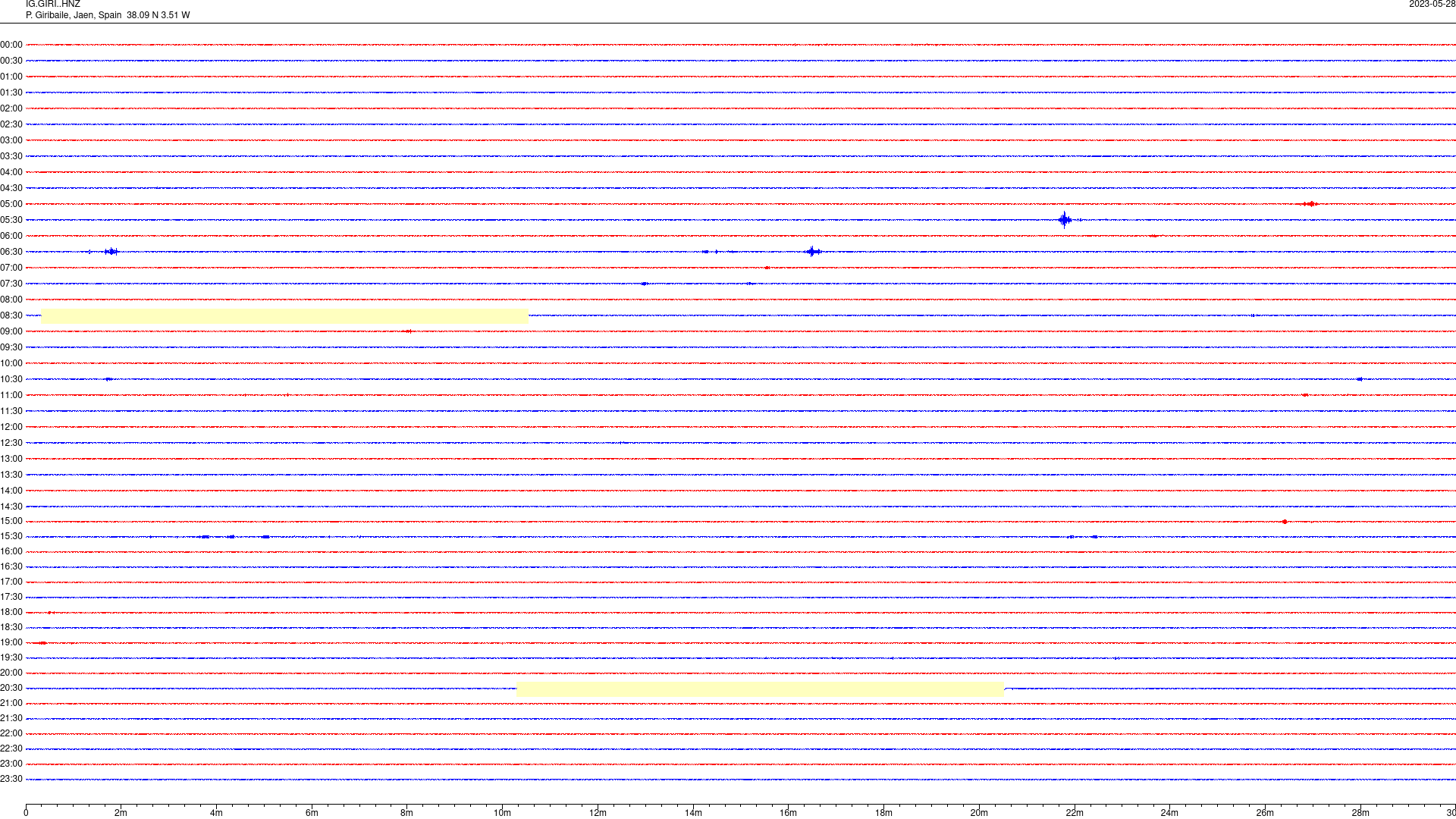This screenshot has width=1456, height=819.
Task: Click the 22m tick on the time axis
Action: 1075,812
